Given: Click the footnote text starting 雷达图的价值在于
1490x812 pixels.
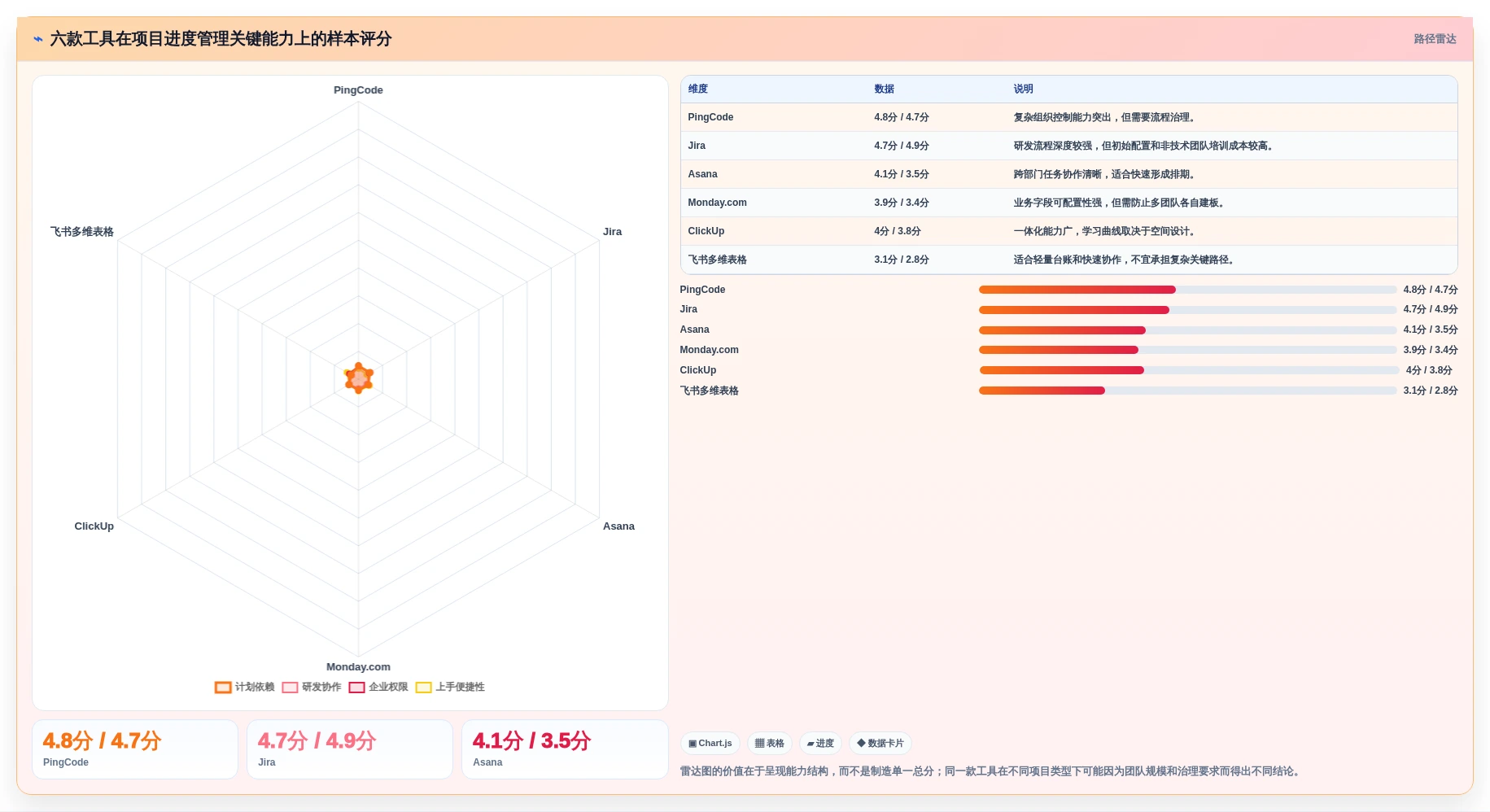Looking at the screenshot, I should tap(990, 771).
